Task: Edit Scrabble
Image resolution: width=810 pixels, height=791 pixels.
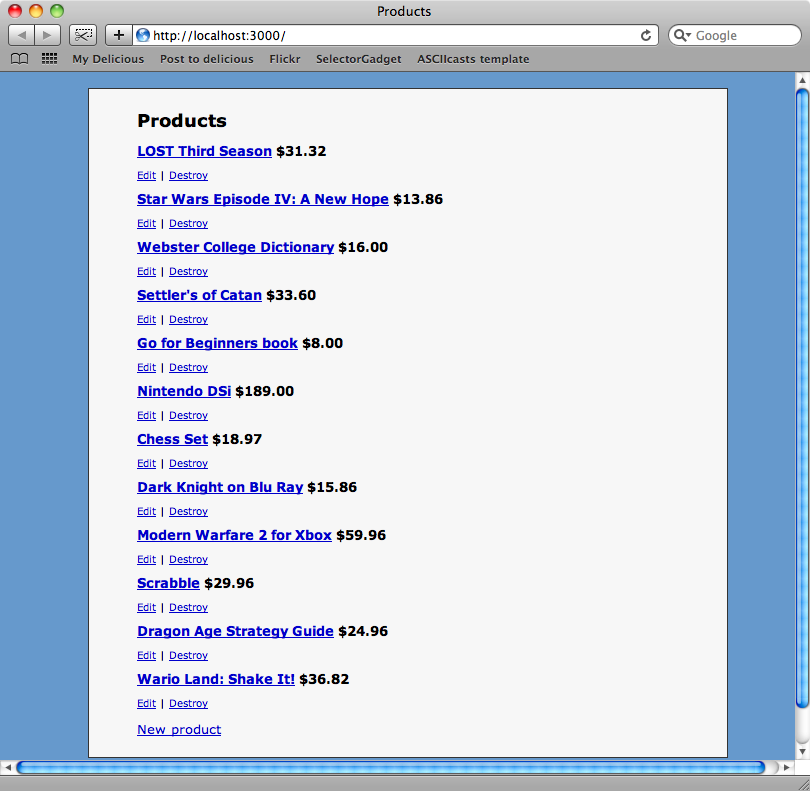Action: [146, 608]
